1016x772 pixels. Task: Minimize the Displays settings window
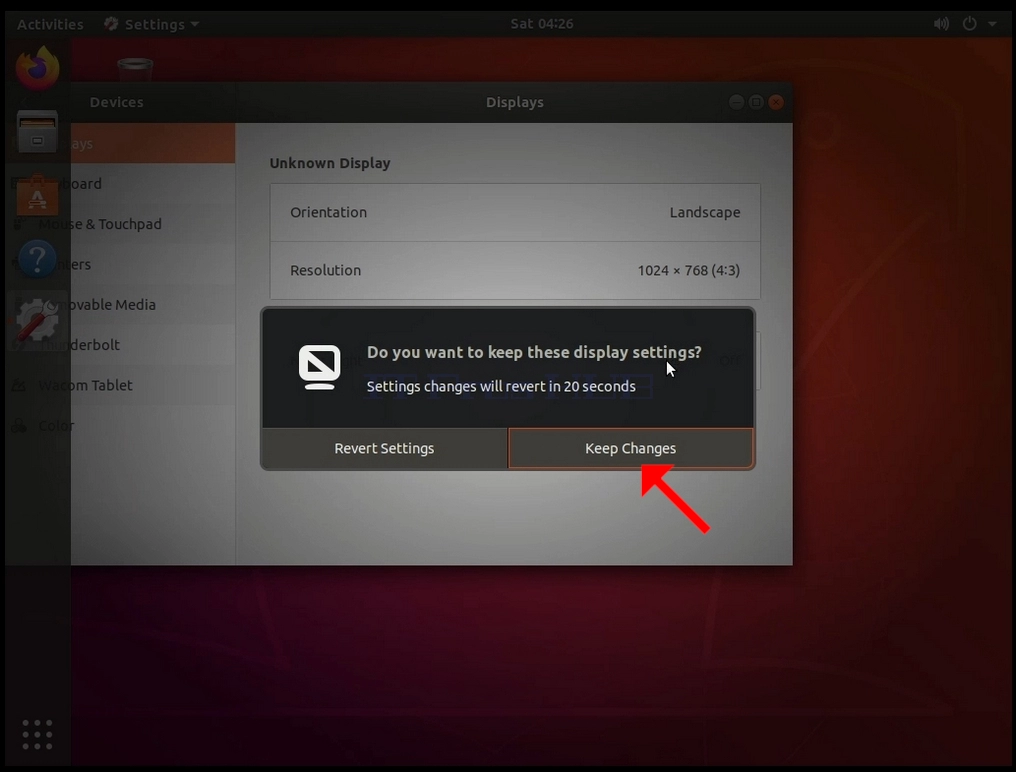736,102
